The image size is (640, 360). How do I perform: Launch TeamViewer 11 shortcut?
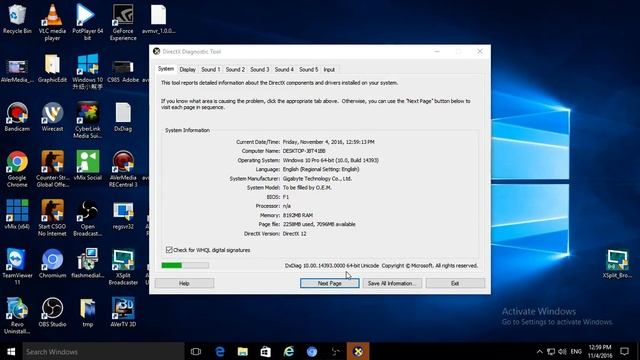click(17, 267)
